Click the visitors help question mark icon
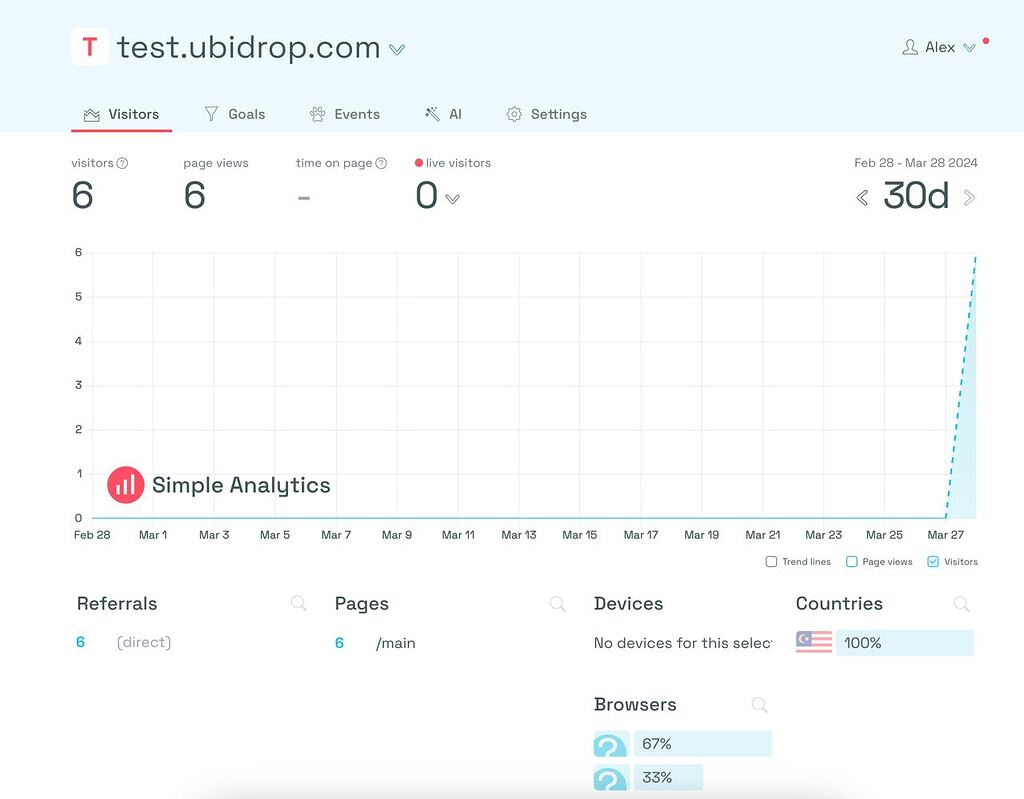The height and width of the screenshot is (799, 1024). (x=122, y=163)
